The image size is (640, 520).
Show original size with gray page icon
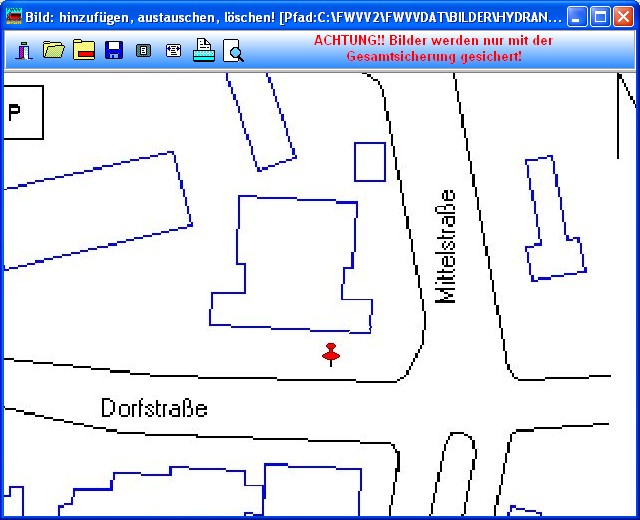143,51
